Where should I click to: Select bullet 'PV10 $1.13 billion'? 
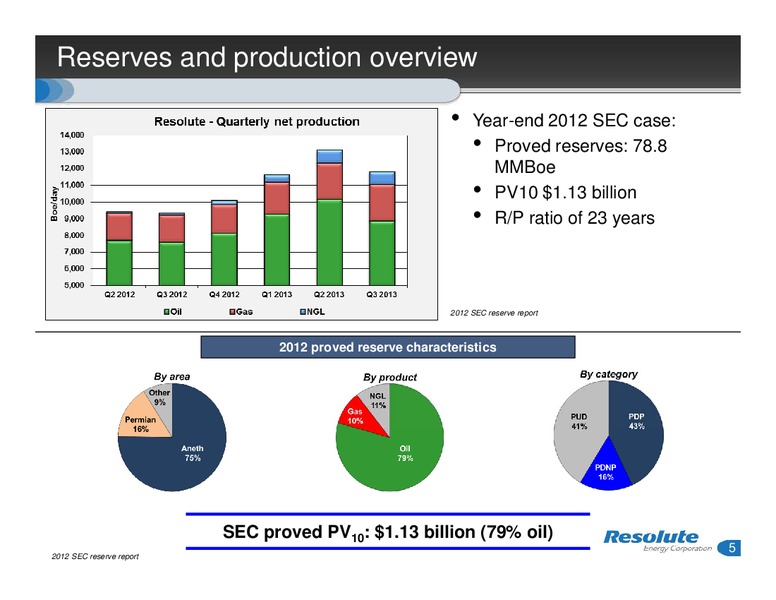click(x=565, y=193)
